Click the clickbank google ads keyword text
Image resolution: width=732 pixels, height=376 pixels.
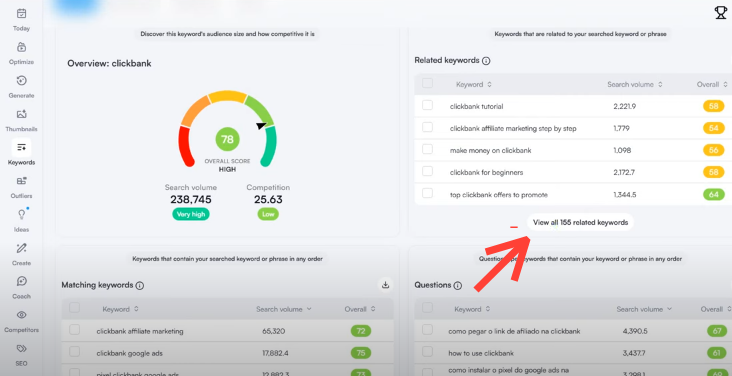(x=129, y=354)
